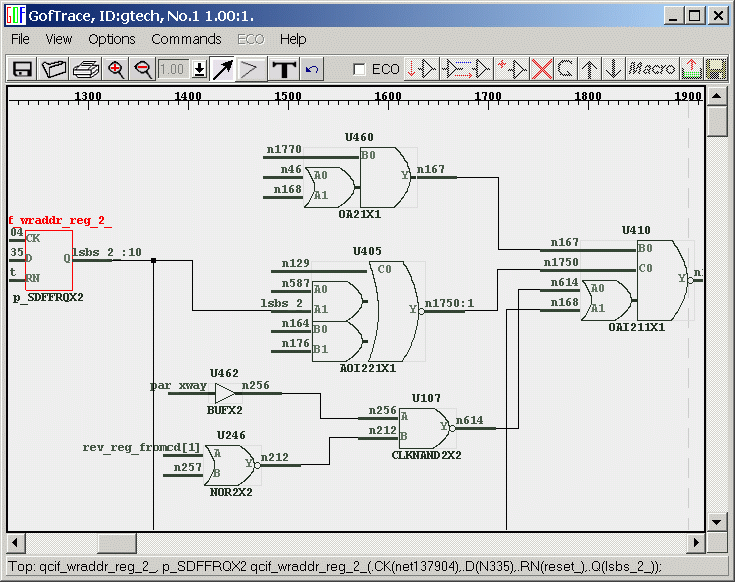Enable the ECO checkbox

360,70
